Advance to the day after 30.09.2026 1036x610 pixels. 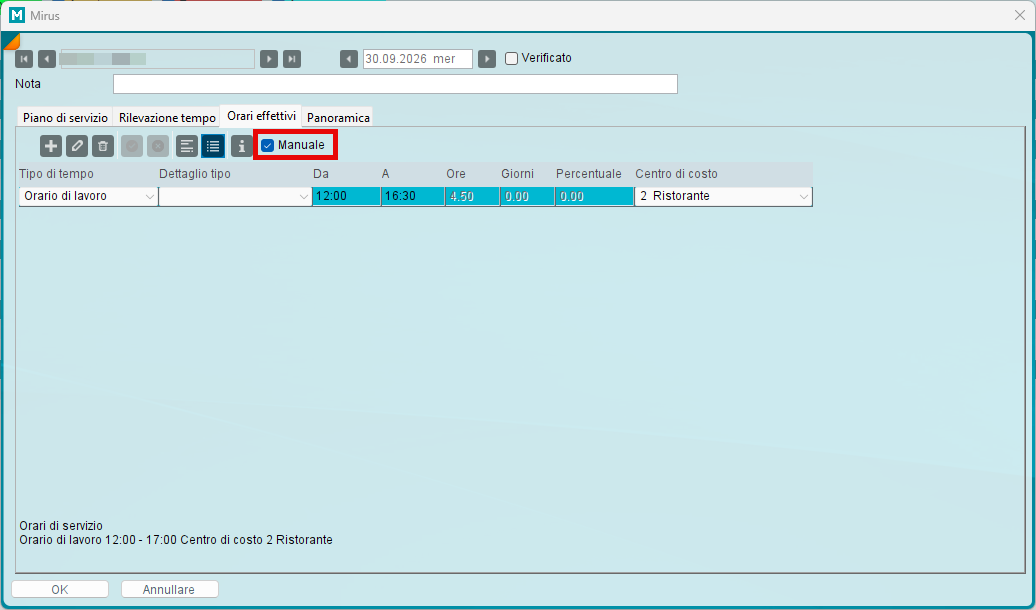click(x=487, y=59)
